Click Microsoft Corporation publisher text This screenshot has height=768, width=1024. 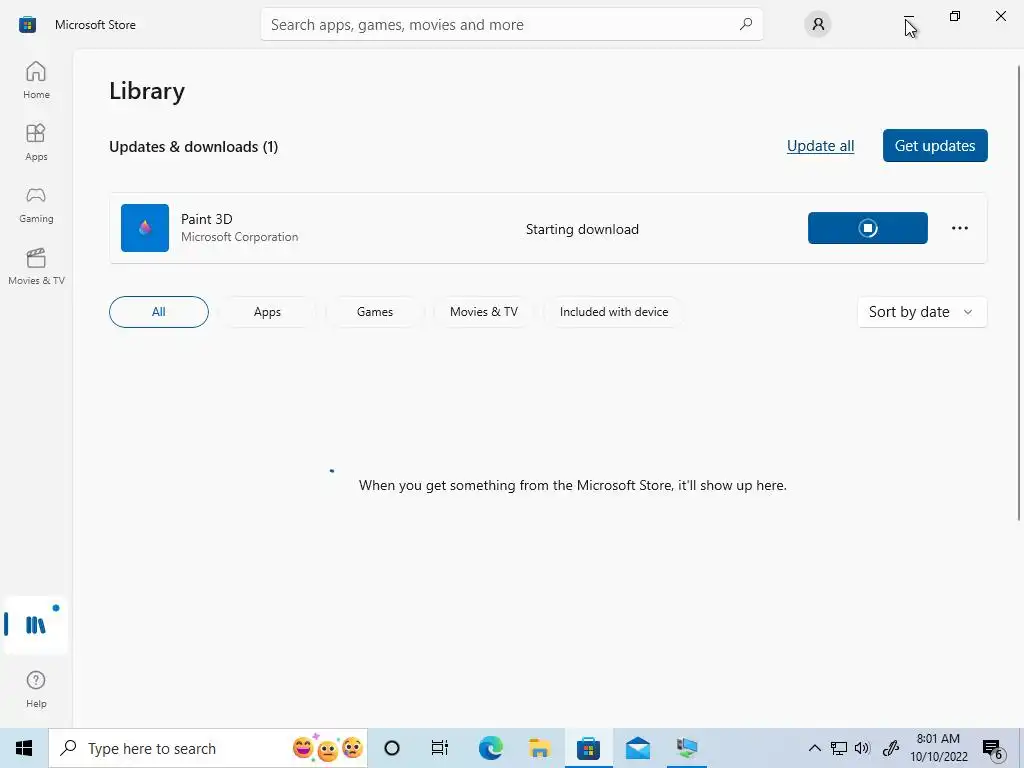[240, 237]
